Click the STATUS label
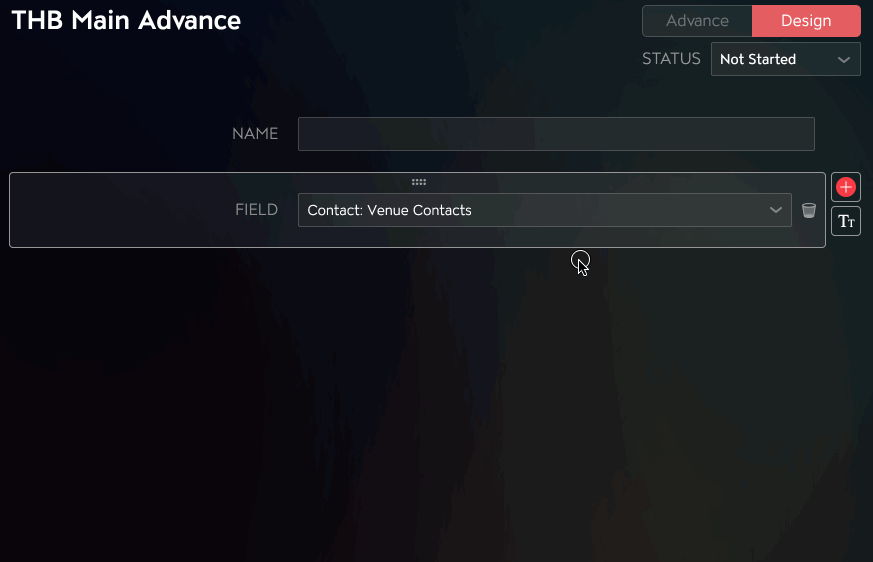This screenshot has height=562, width=873. point(671,59)
